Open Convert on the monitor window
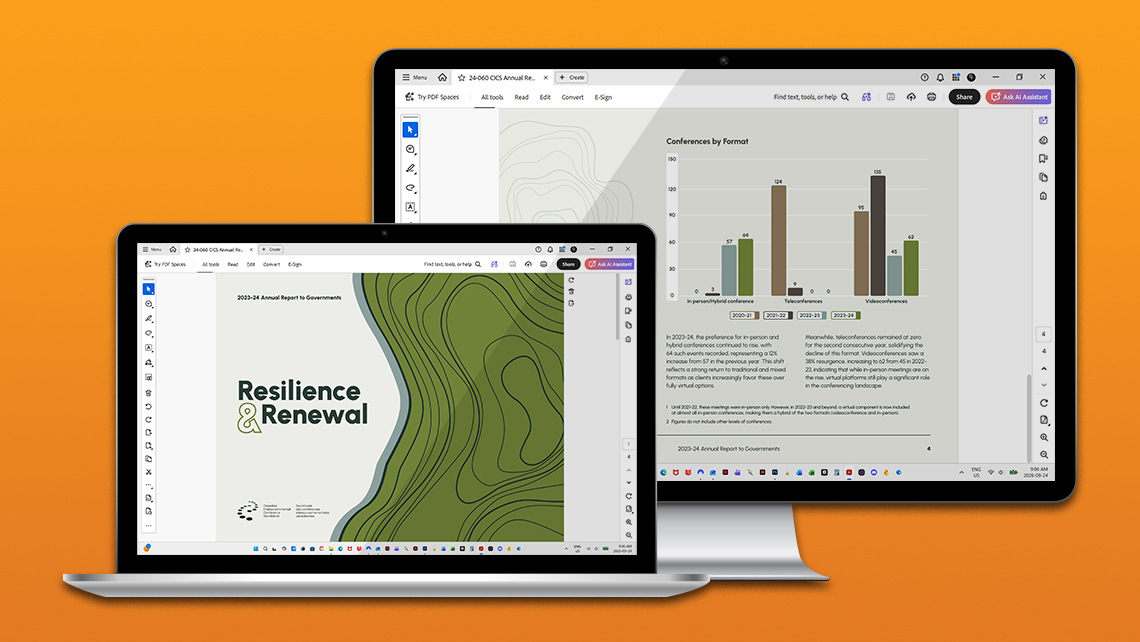Image resolution: width=1140 pixels, height=642 pixels. click(572, 97)
